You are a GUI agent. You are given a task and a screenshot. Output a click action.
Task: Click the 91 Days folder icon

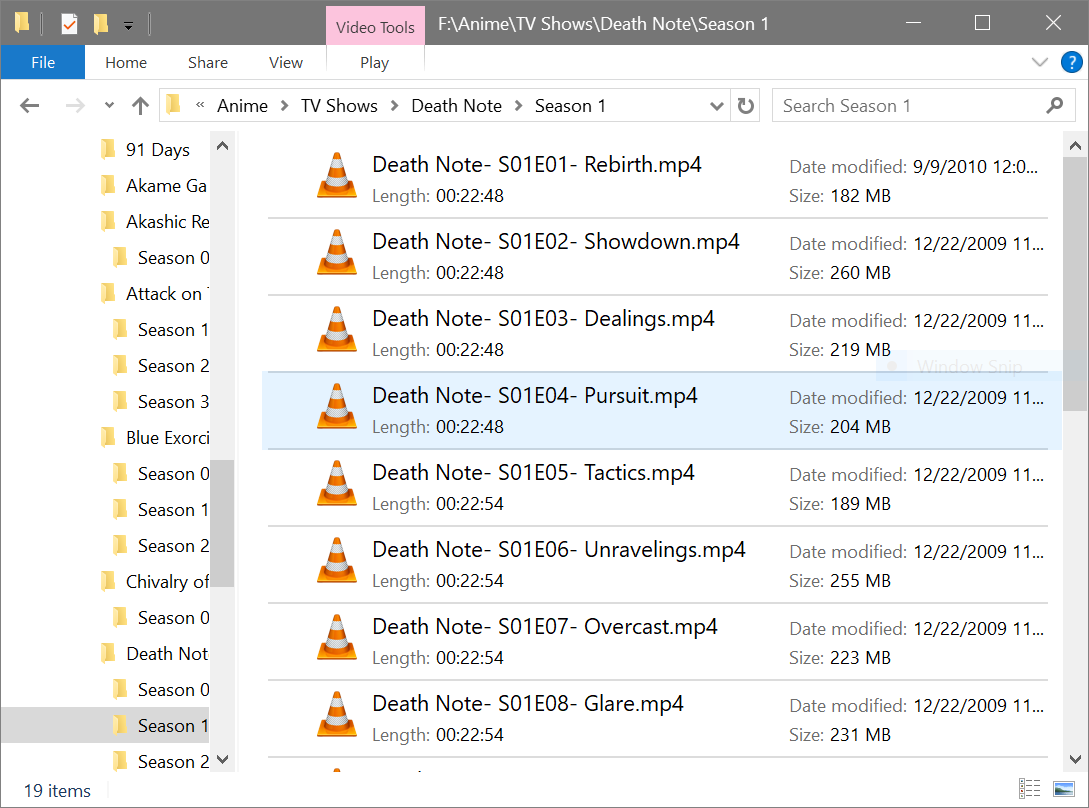(108, 149)
